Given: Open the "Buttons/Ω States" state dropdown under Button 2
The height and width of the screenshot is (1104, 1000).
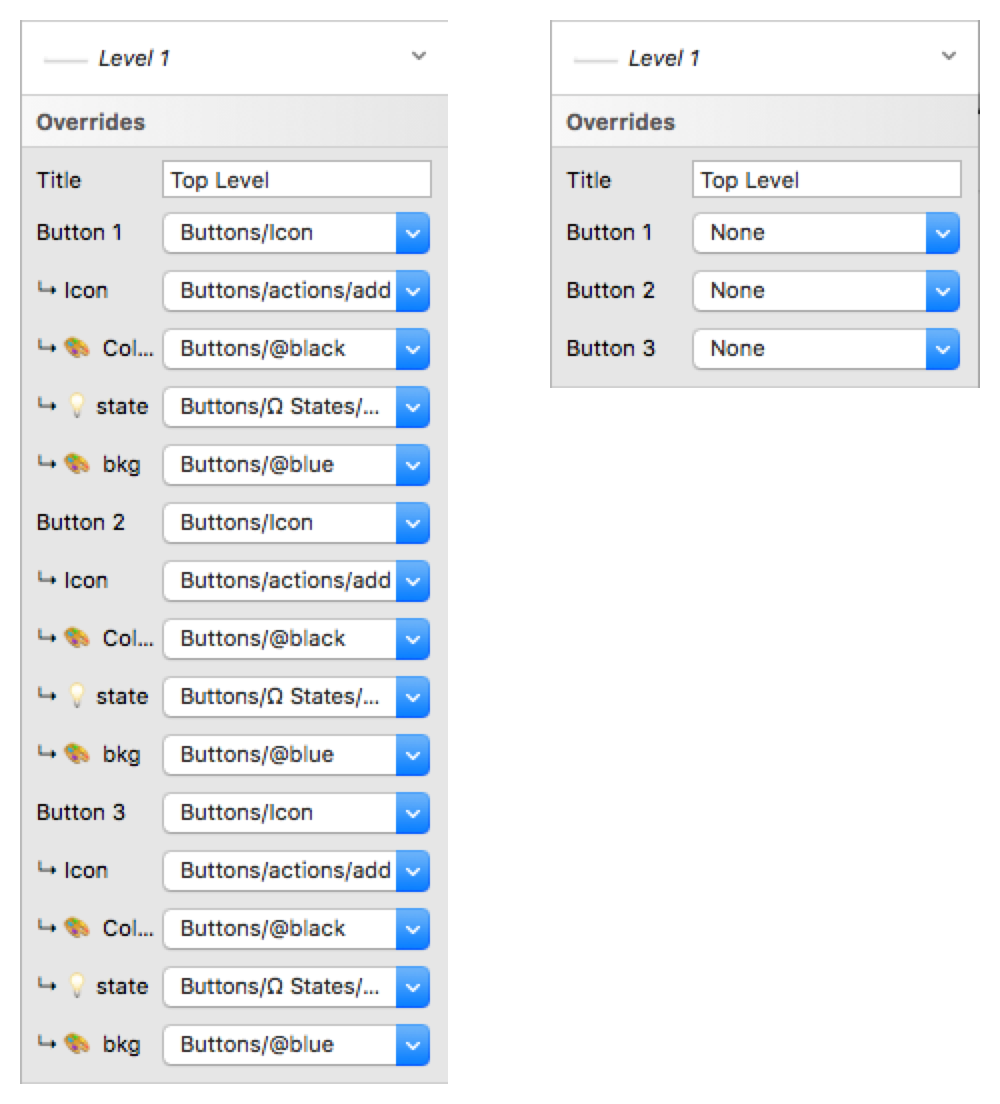Looking at the screenshot, I should click(411, 696).
